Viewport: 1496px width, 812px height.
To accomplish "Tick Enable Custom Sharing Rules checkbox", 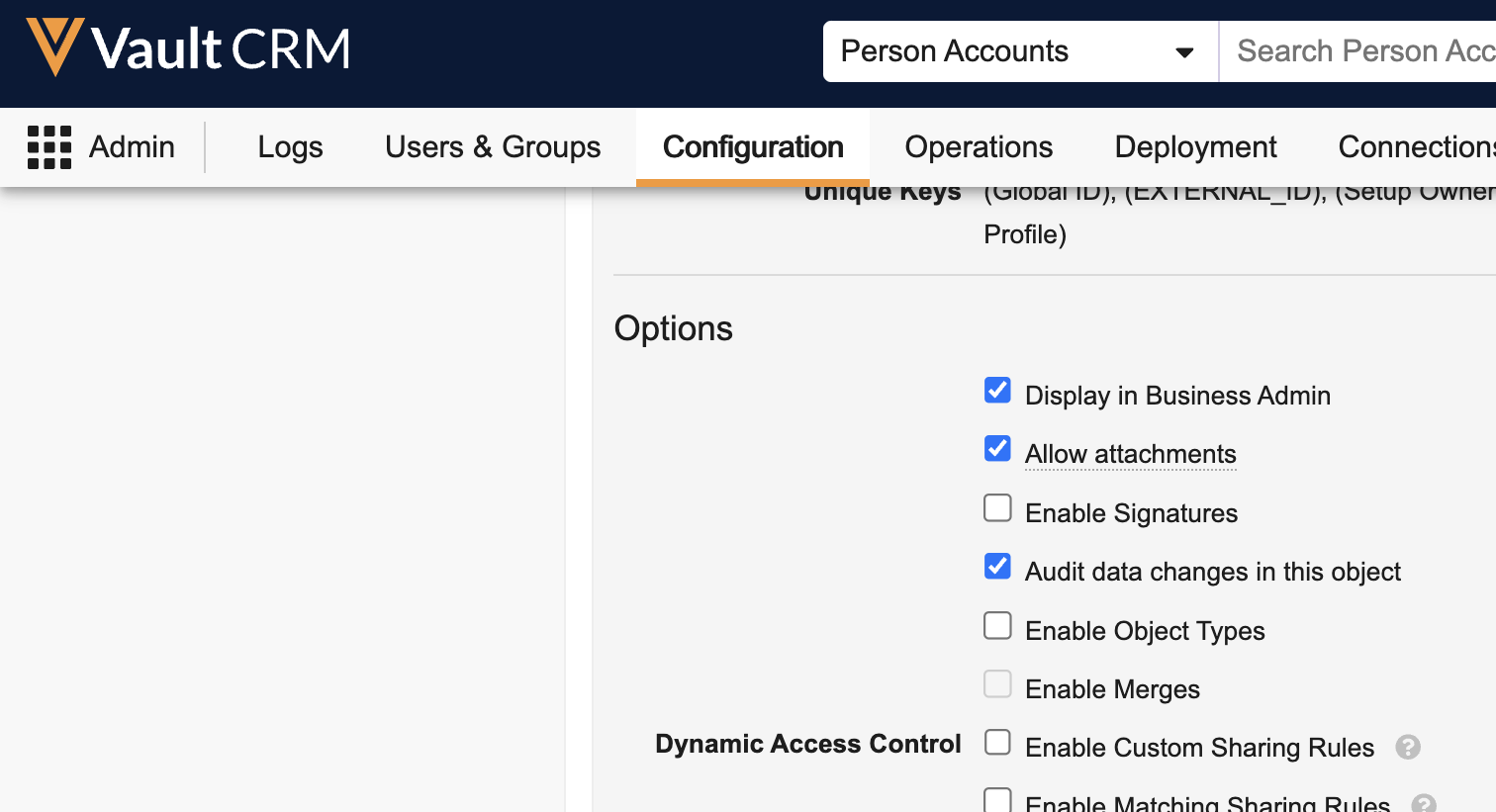I will coord(997,743).
